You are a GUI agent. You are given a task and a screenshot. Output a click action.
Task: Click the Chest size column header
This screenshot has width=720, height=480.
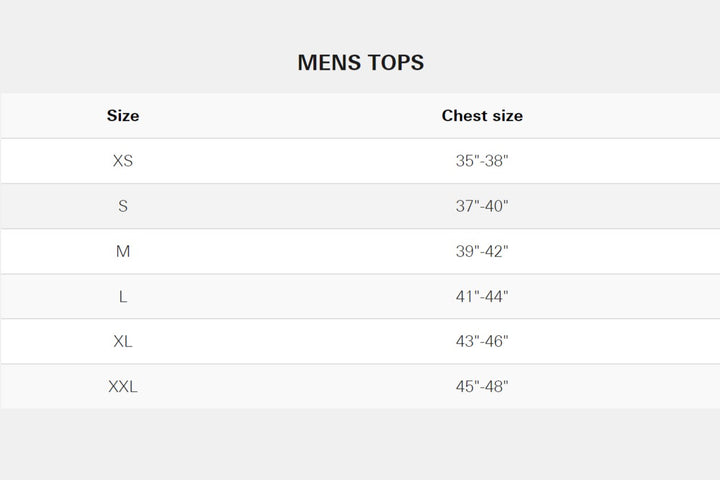[x=482, y=116]
